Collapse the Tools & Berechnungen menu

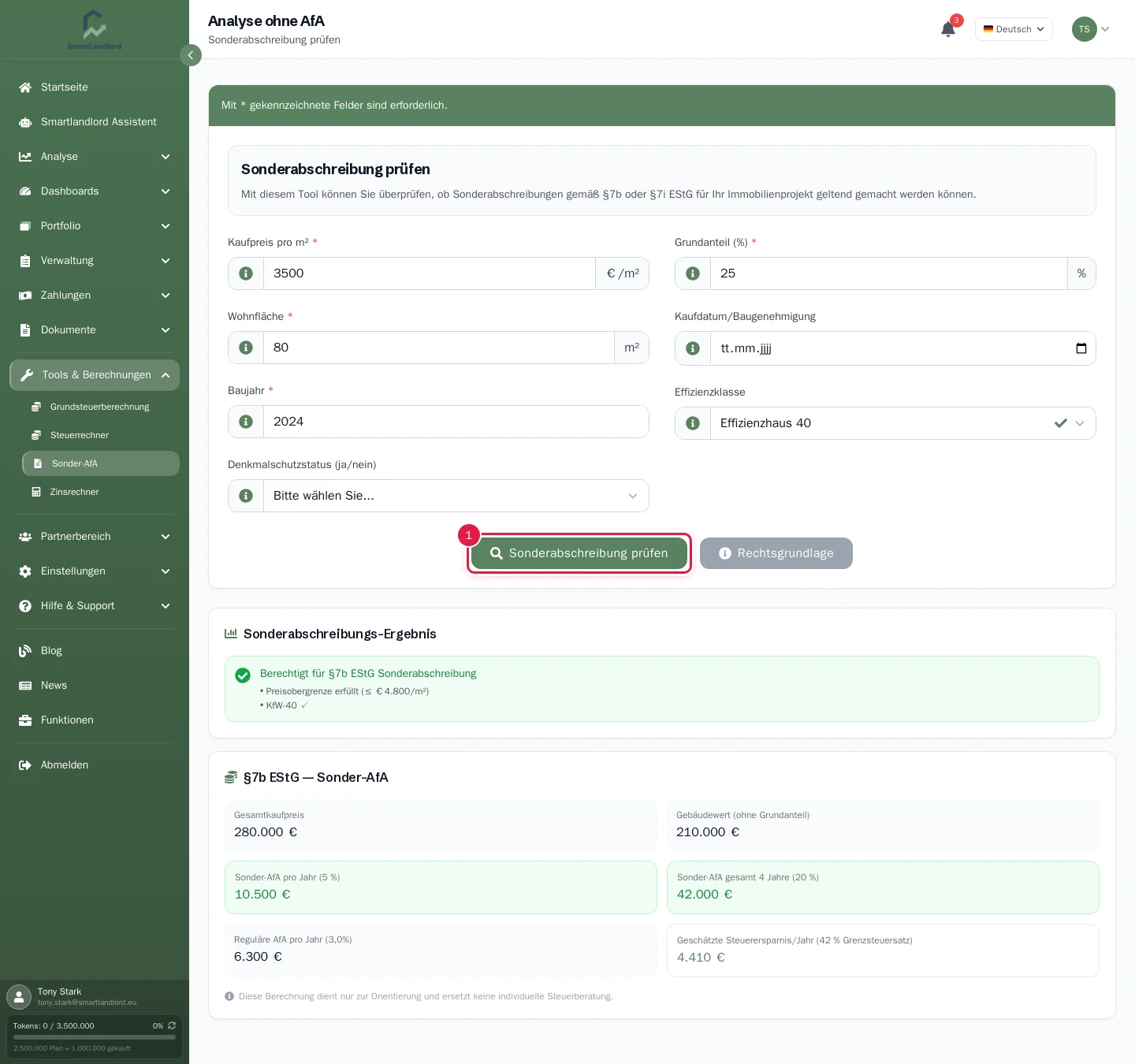[95, 375]
